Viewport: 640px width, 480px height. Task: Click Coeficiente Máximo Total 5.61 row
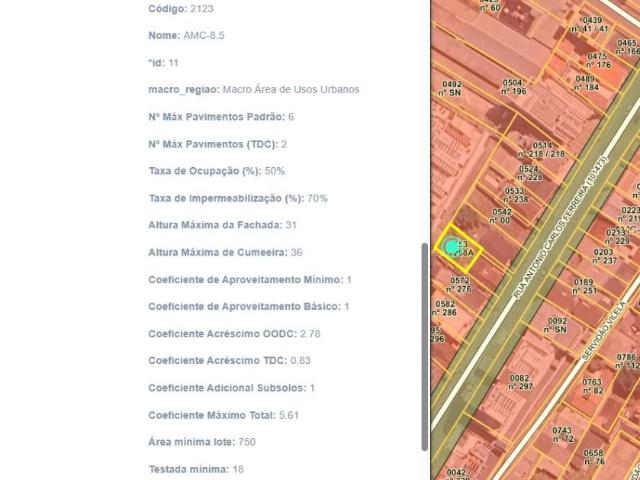click(224, 415)
